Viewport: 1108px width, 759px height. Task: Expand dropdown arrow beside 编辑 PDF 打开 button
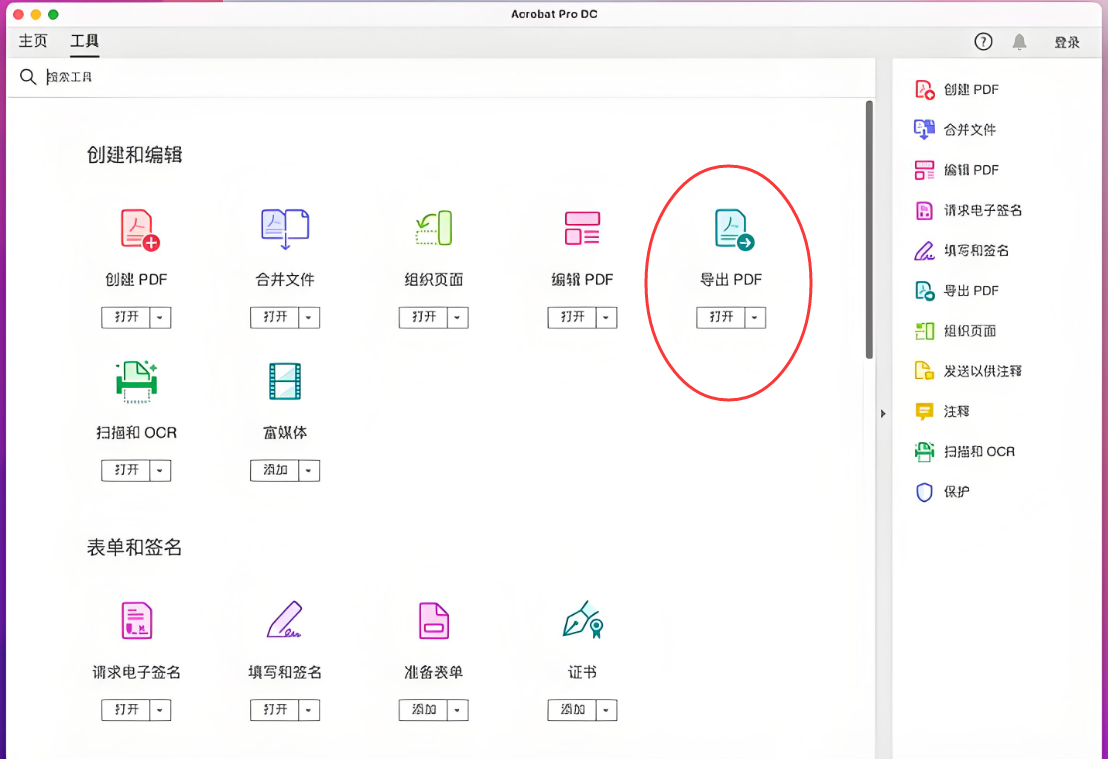(606, 317)
